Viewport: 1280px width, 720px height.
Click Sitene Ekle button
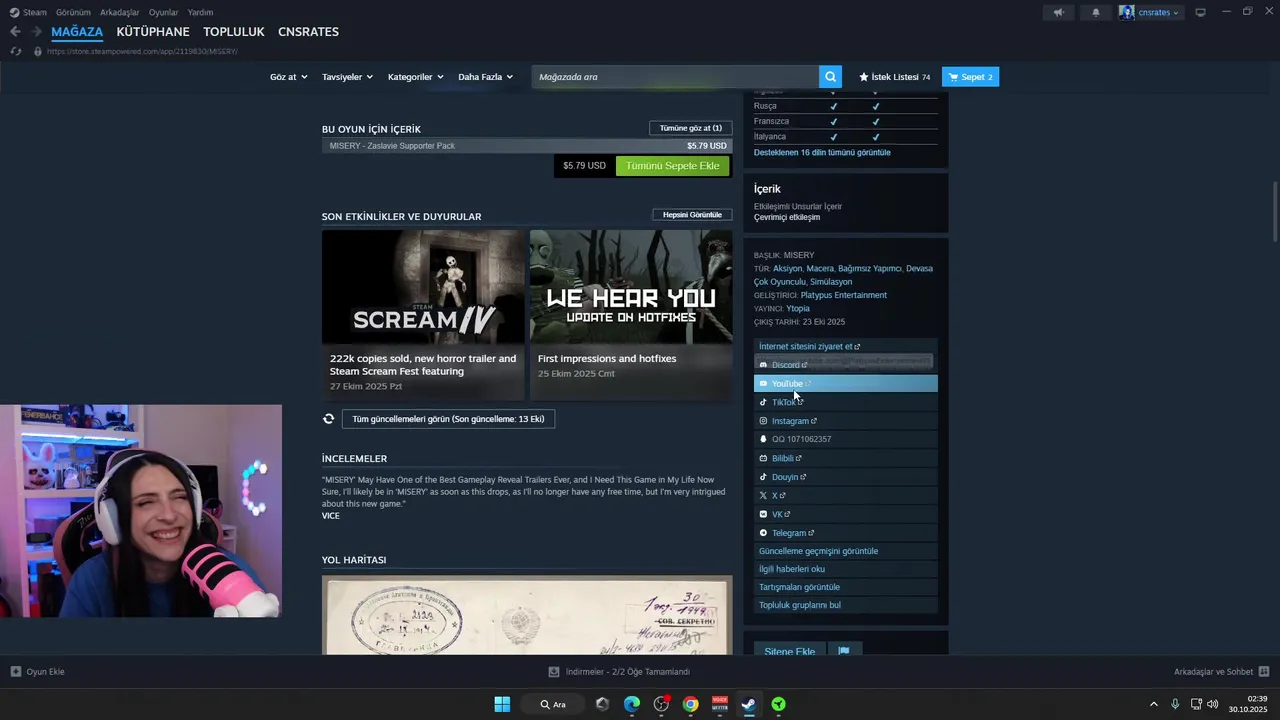(789, 651)
